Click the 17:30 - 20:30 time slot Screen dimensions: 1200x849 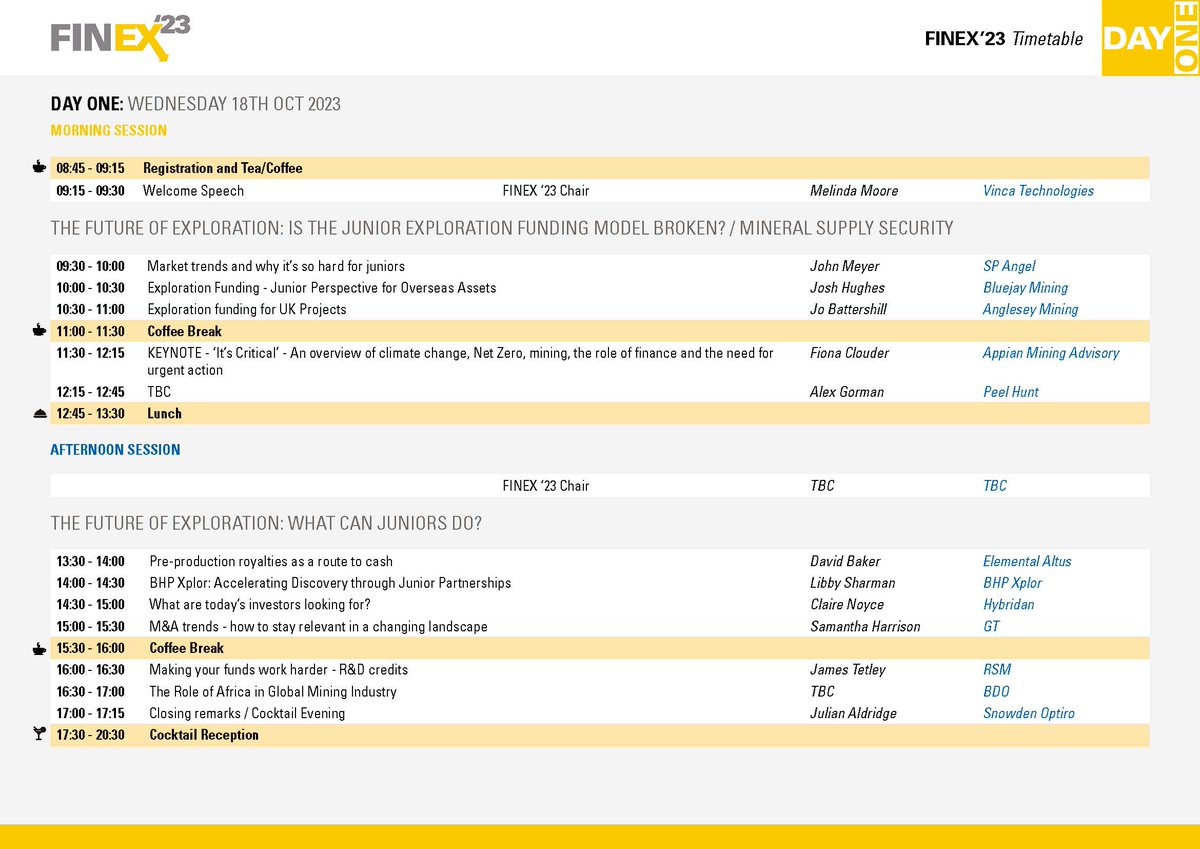pos(90,735)
